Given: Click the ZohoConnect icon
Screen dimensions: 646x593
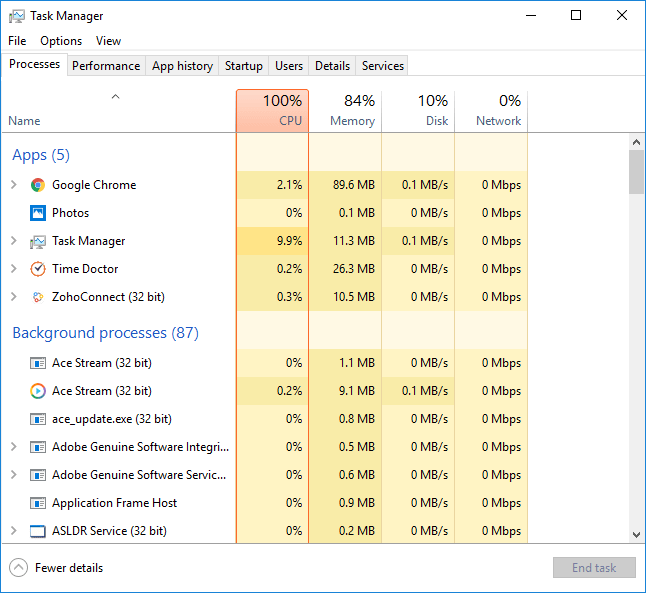Looking at the screenshot, I should [x=38, y=297].
